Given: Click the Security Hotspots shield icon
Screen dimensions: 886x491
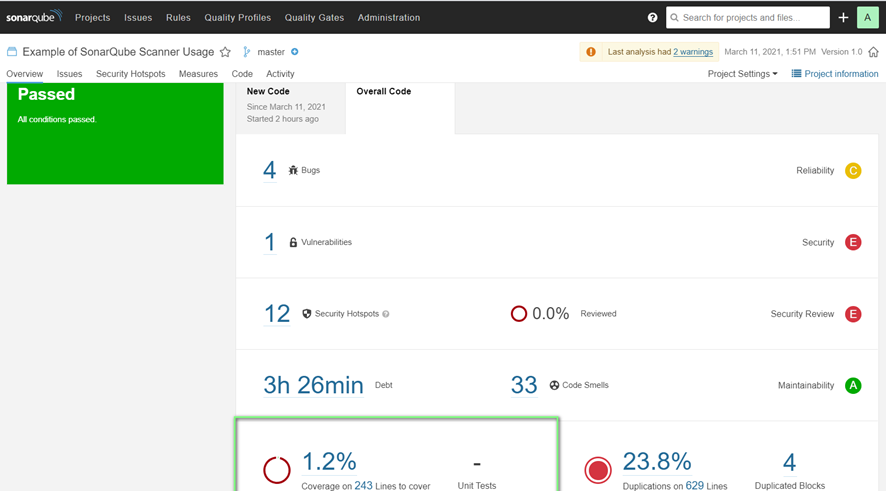Looking at the screenshot, I should tap(306, 314).
